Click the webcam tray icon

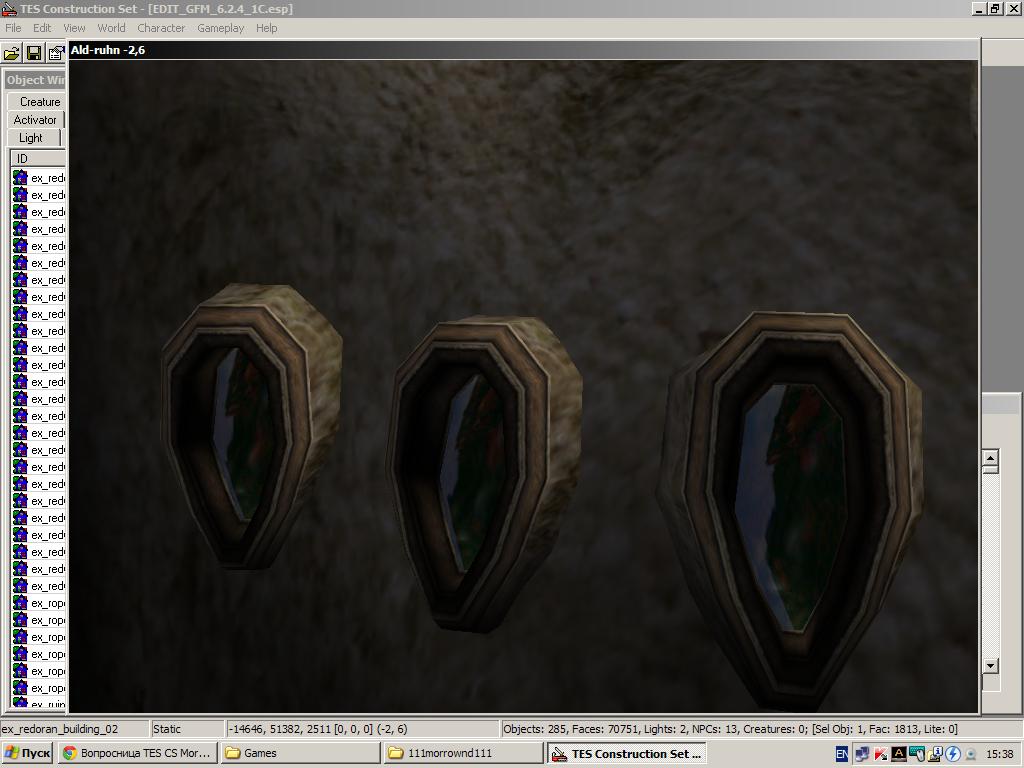[970, 754]
